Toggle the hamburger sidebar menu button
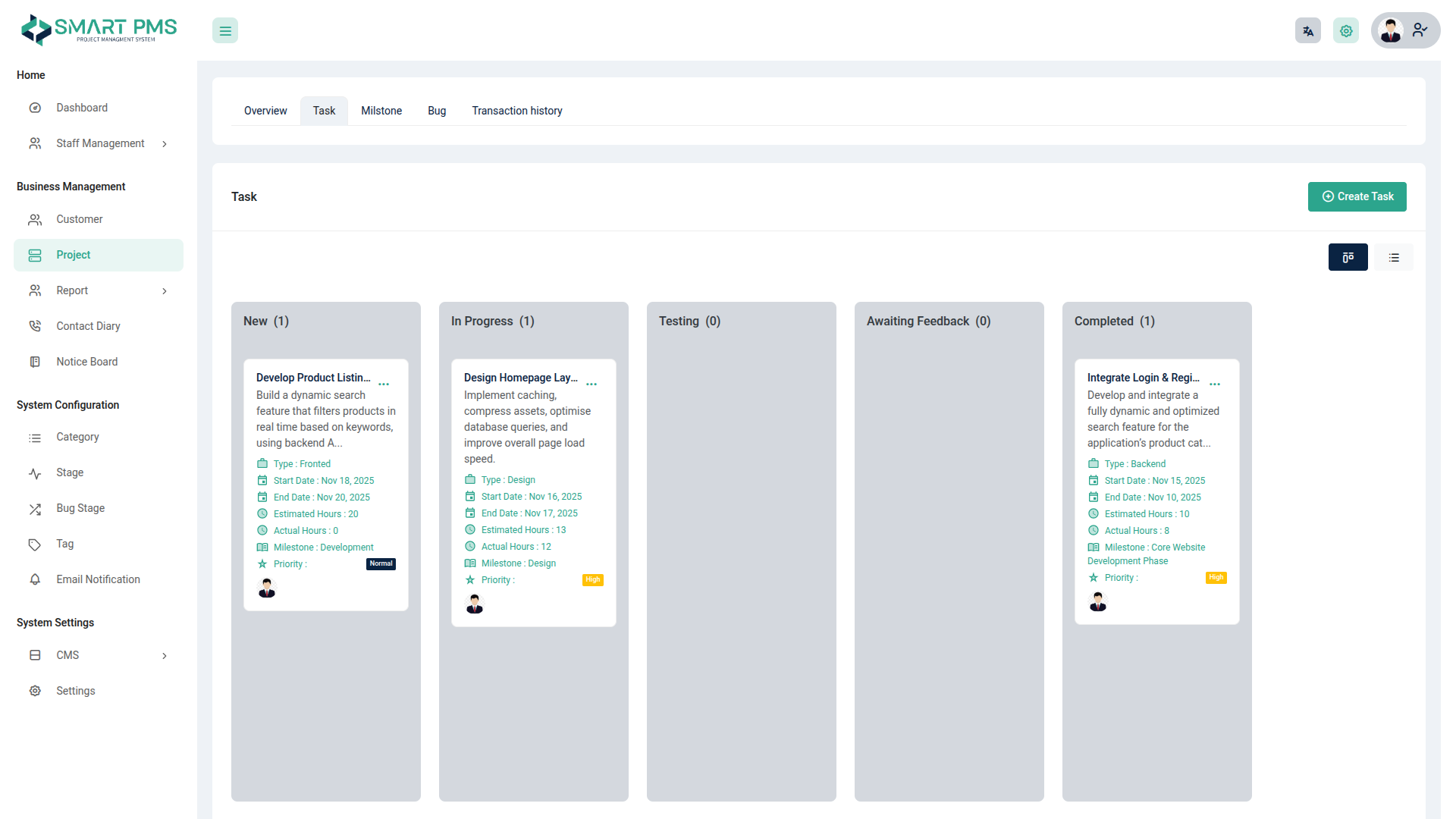The width and height of the screenshot is (1456, 819). click(x=225, y=31)
